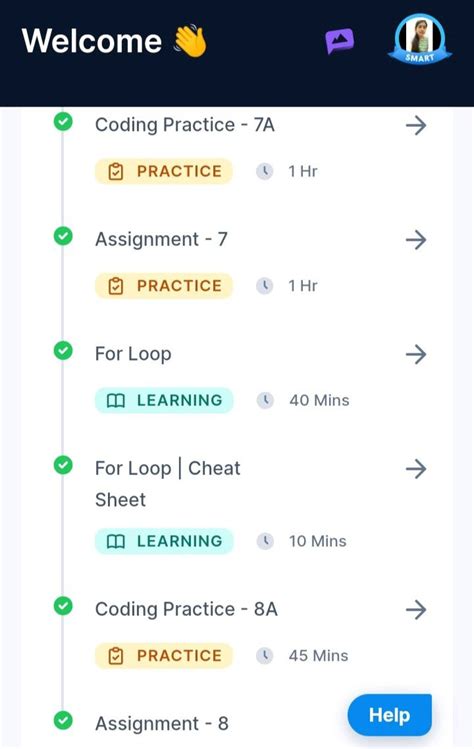Select the LEARNING tag under For Loop
This screenshot has height=749, width=474.
164,400
